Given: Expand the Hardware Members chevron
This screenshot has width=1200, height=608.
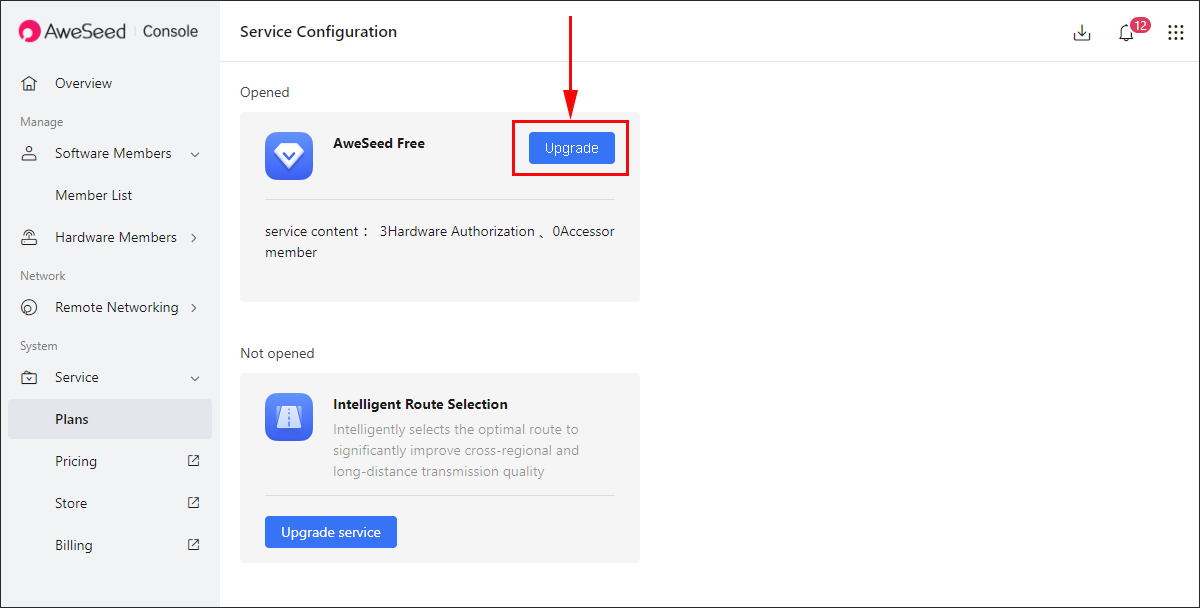Looking at the screenshot, I should 194,237.
